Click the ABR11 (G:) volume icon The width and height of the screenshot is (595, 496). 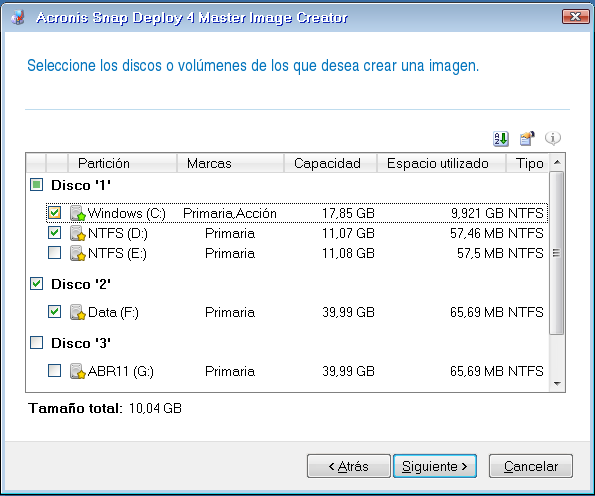pos(77,371)
